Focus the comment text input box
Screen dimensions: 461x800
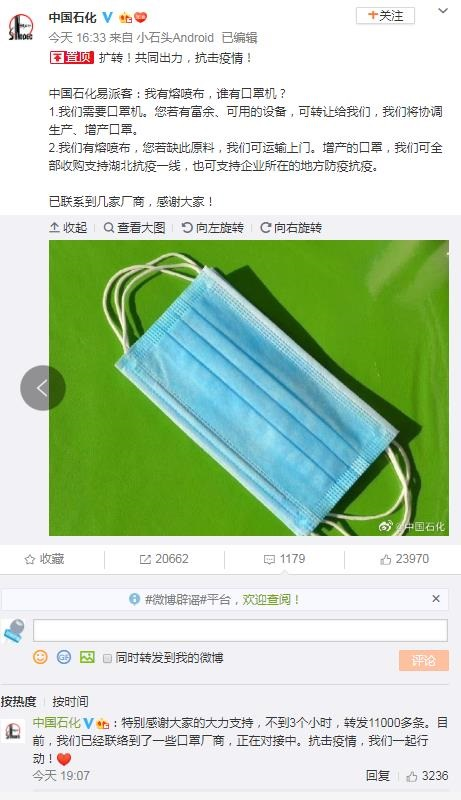point(240,631)
